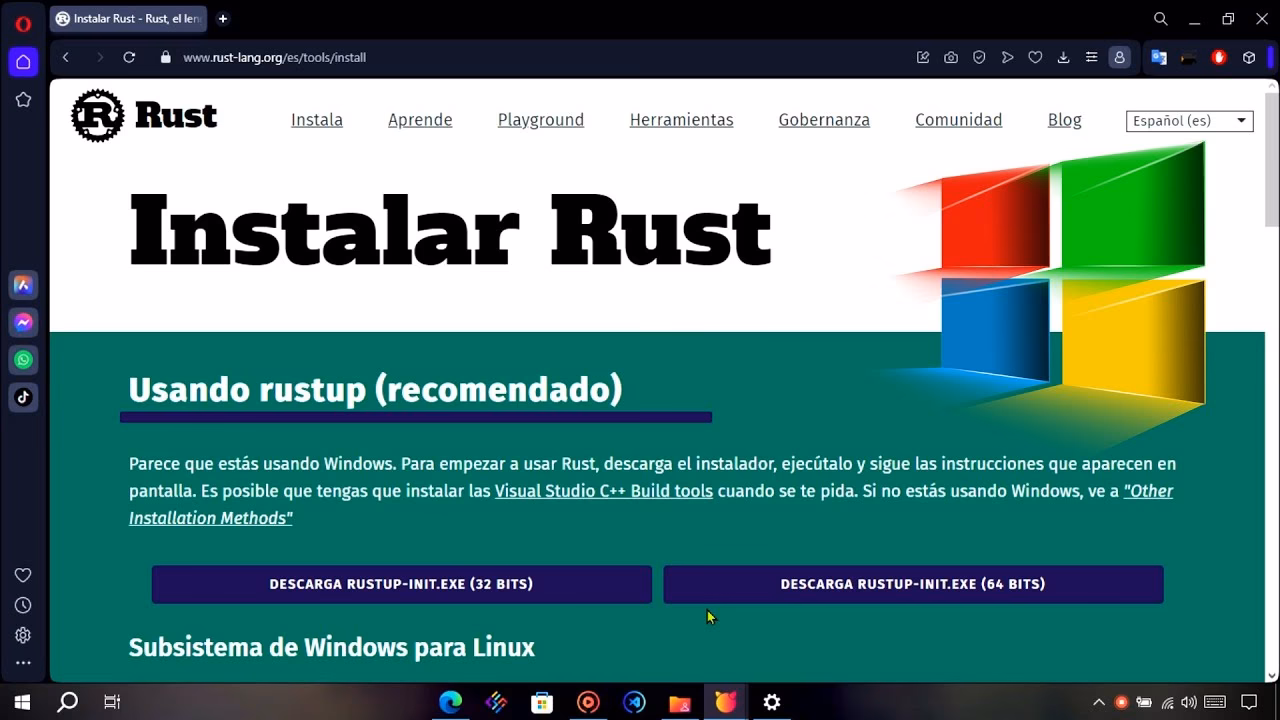Open the downloads icon
This screenshot has width=1280, height=720.
[1063, 57]
